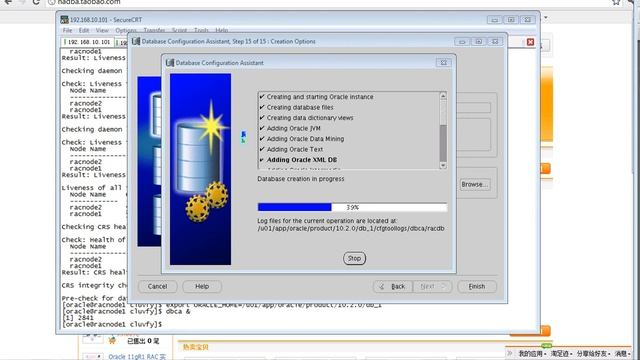Maximize the Step 15 of 15 window
The image size is (640, 360).
[x=479, y=41]
